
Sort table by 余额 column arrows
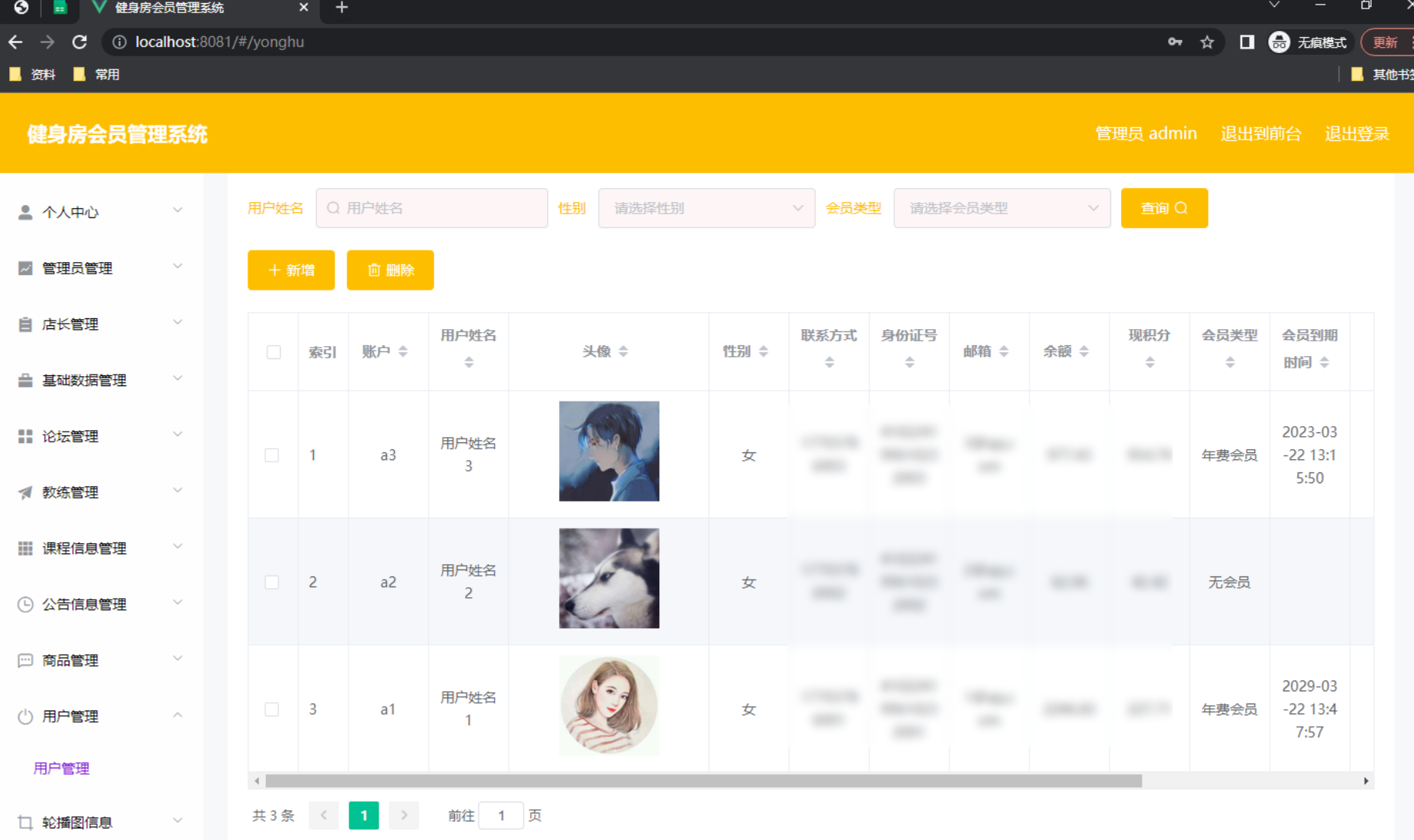click(1084, 351)
